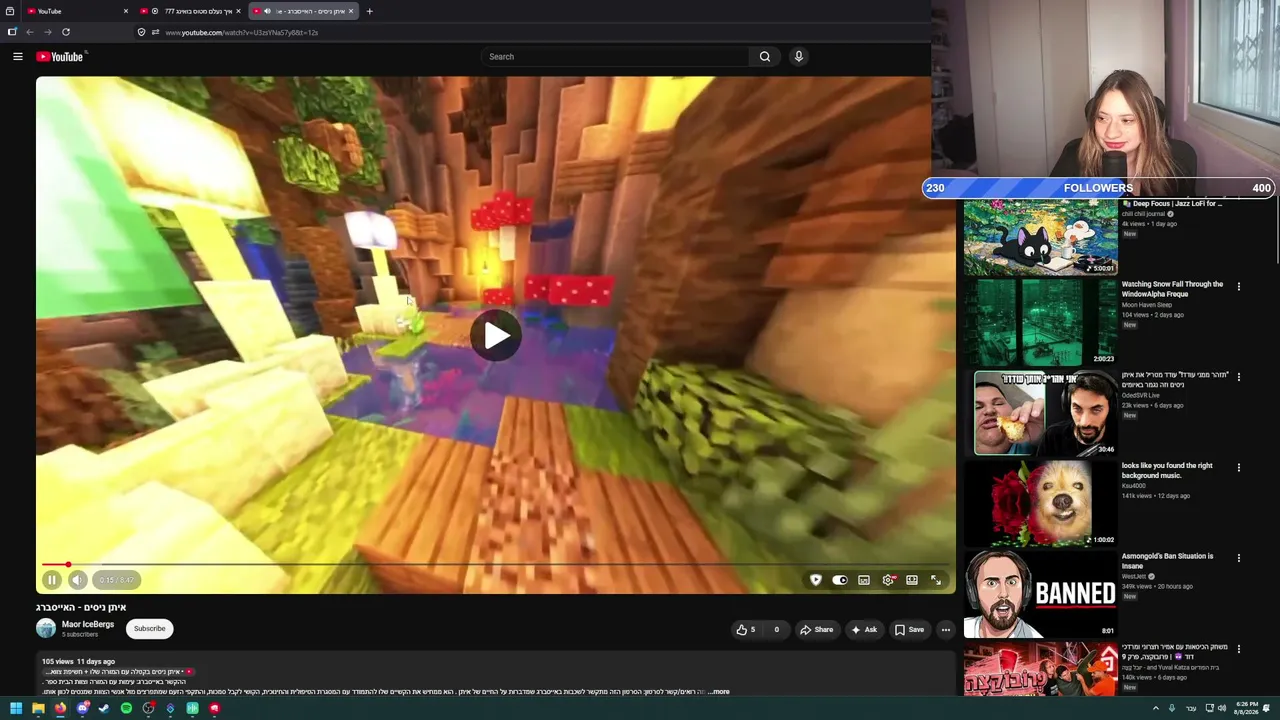Click the large play overlay button
Screen dimensions: 1280x720
point(496,335)
